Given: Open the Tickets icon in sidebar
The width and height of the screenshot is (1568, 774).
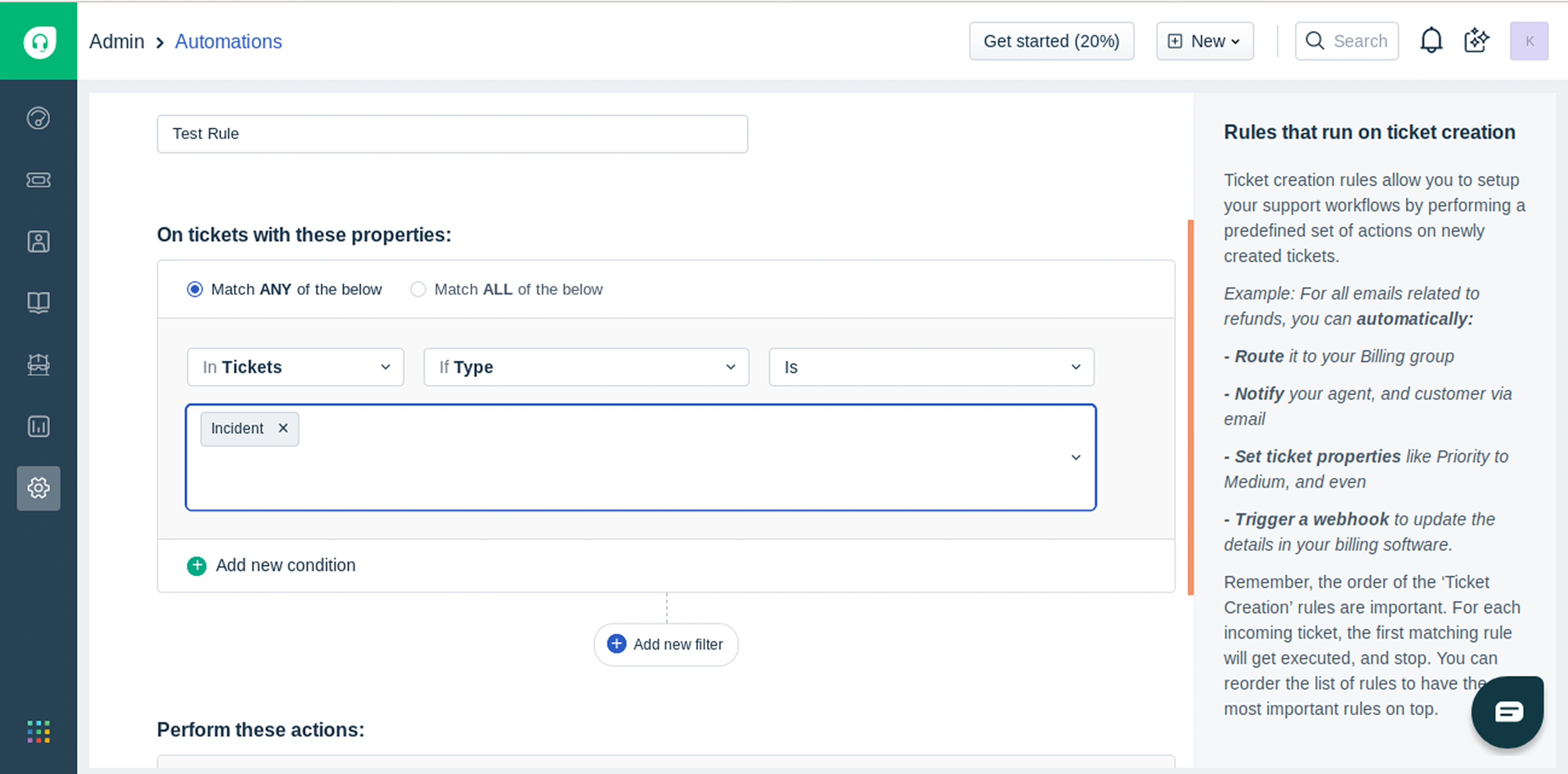Looking at the screenshot, I should 38,180.
